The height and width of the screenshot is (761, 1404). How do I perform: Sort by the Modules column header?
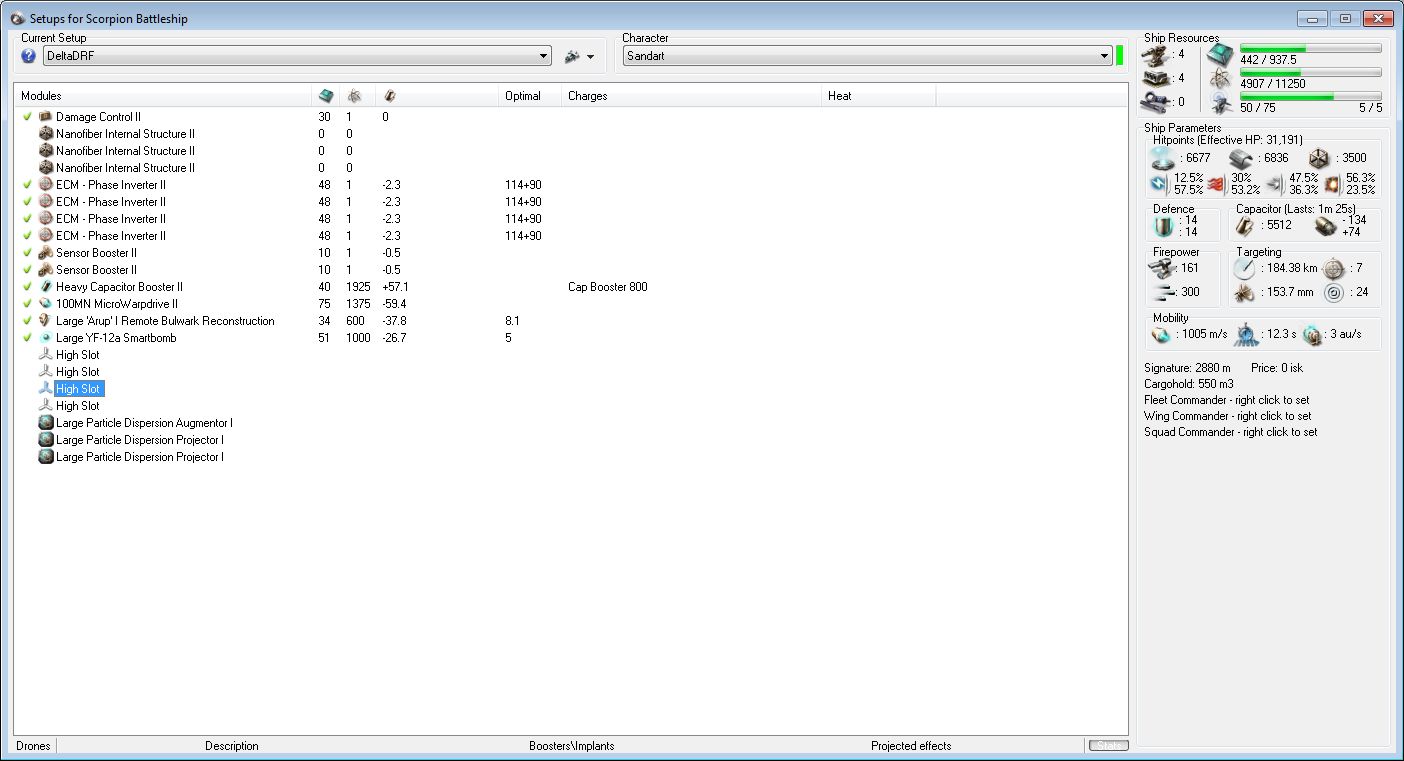click(164, 96)
